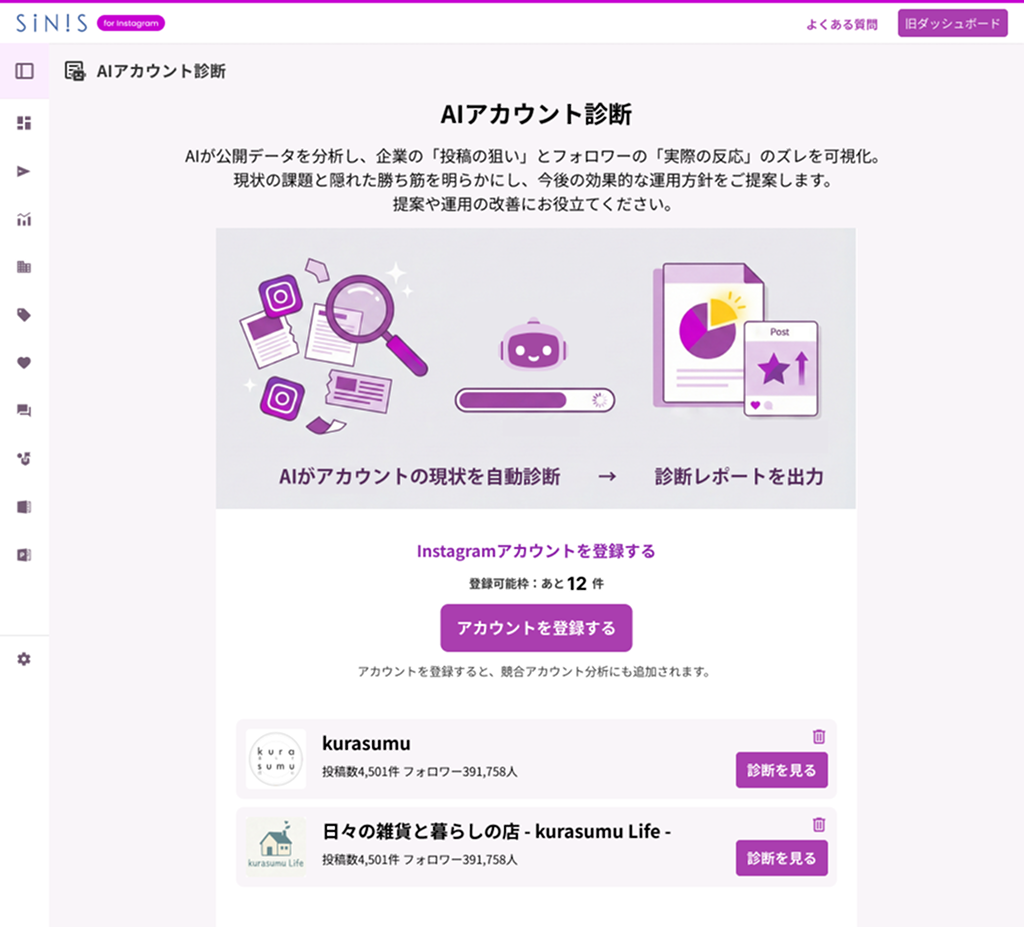Delete the kurasumu Life account via trash icon

[818, 825]
